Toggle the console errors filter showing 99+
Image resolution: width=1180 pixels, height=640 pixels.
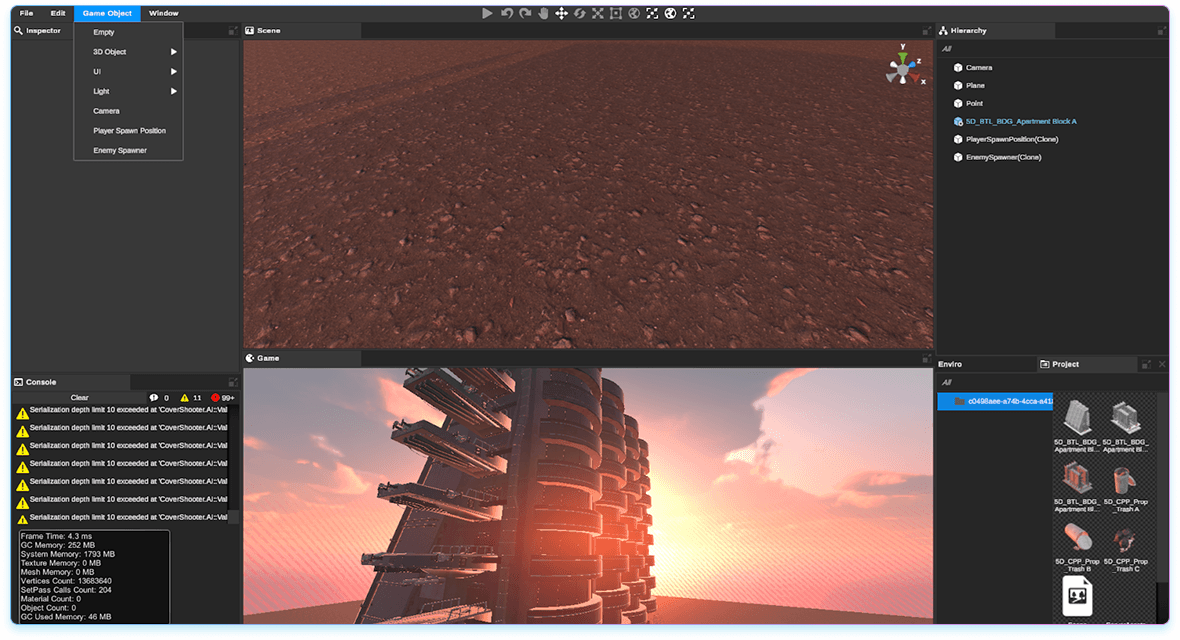[x=222, y=398]
